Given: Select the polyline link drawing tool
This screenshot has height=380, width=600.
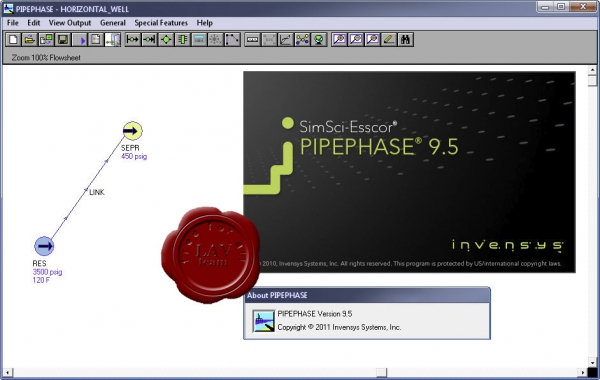Looking at the screenshot, I should pos(232,39).
